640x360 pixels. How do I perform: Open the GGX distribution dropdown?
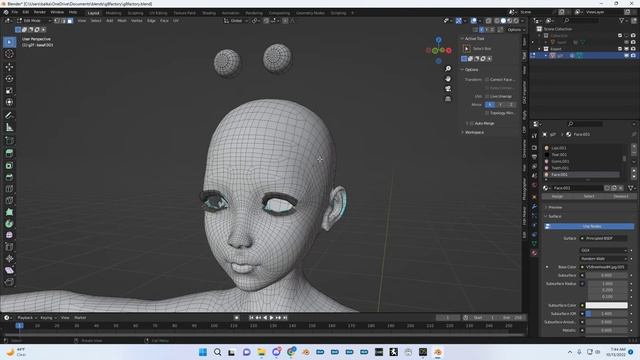603,250
